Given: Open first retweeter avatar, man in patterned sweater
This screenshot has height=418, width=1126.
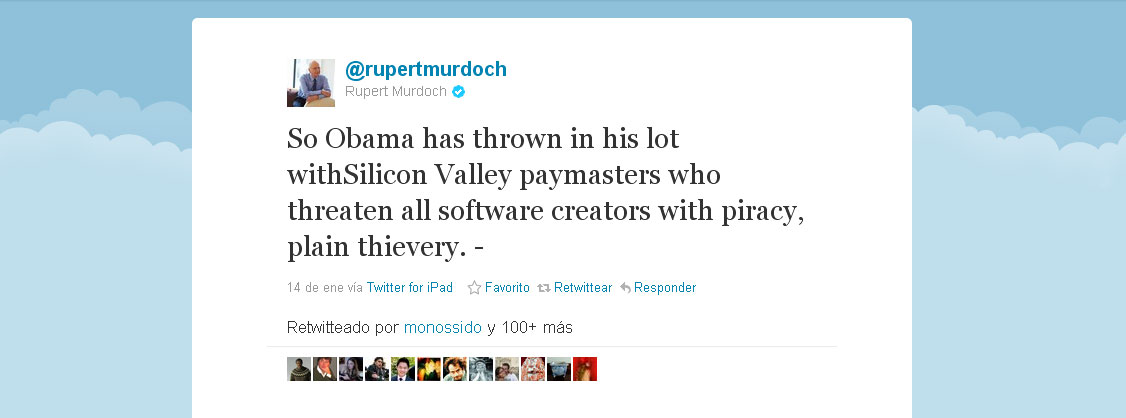Looking at the screenshot, I should coord(299,369).
